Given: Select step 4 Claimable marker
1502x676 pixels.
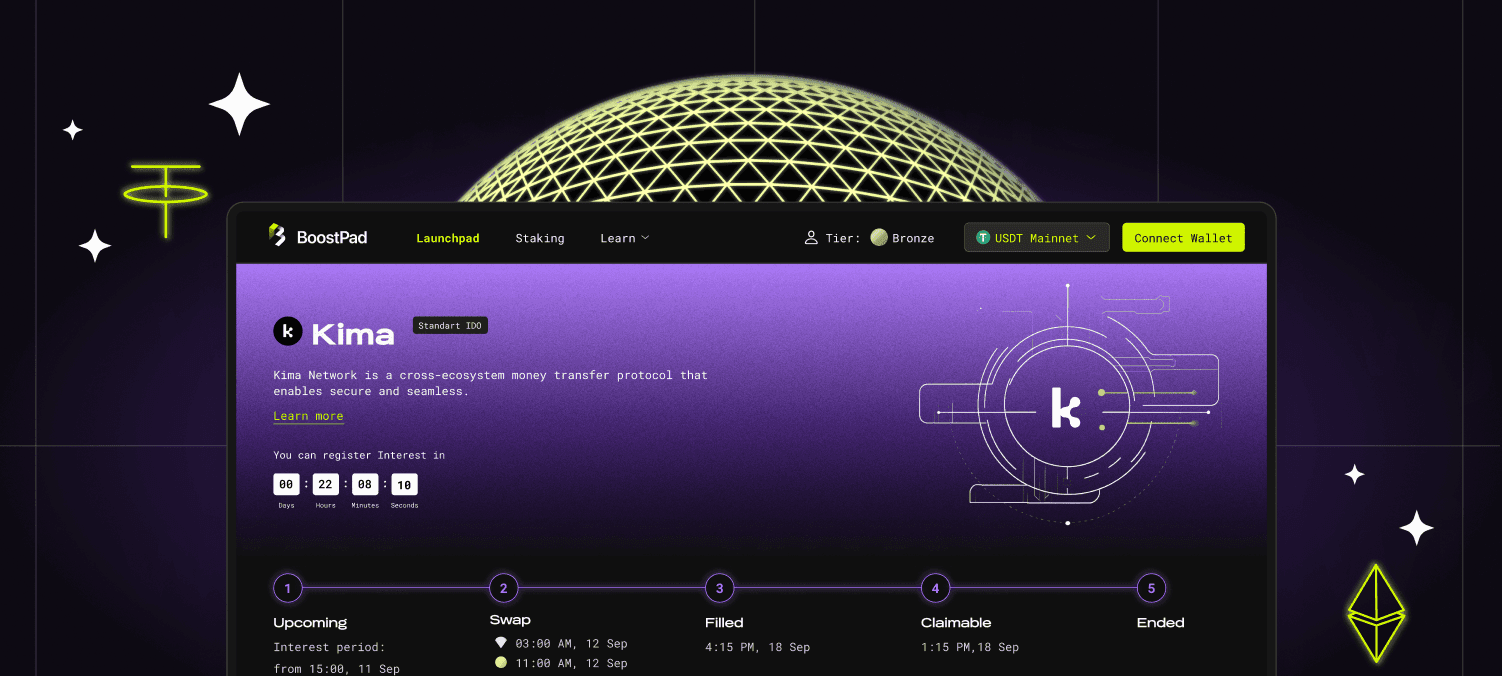Looking at the screenshot, I should click(x=935, y=588).
